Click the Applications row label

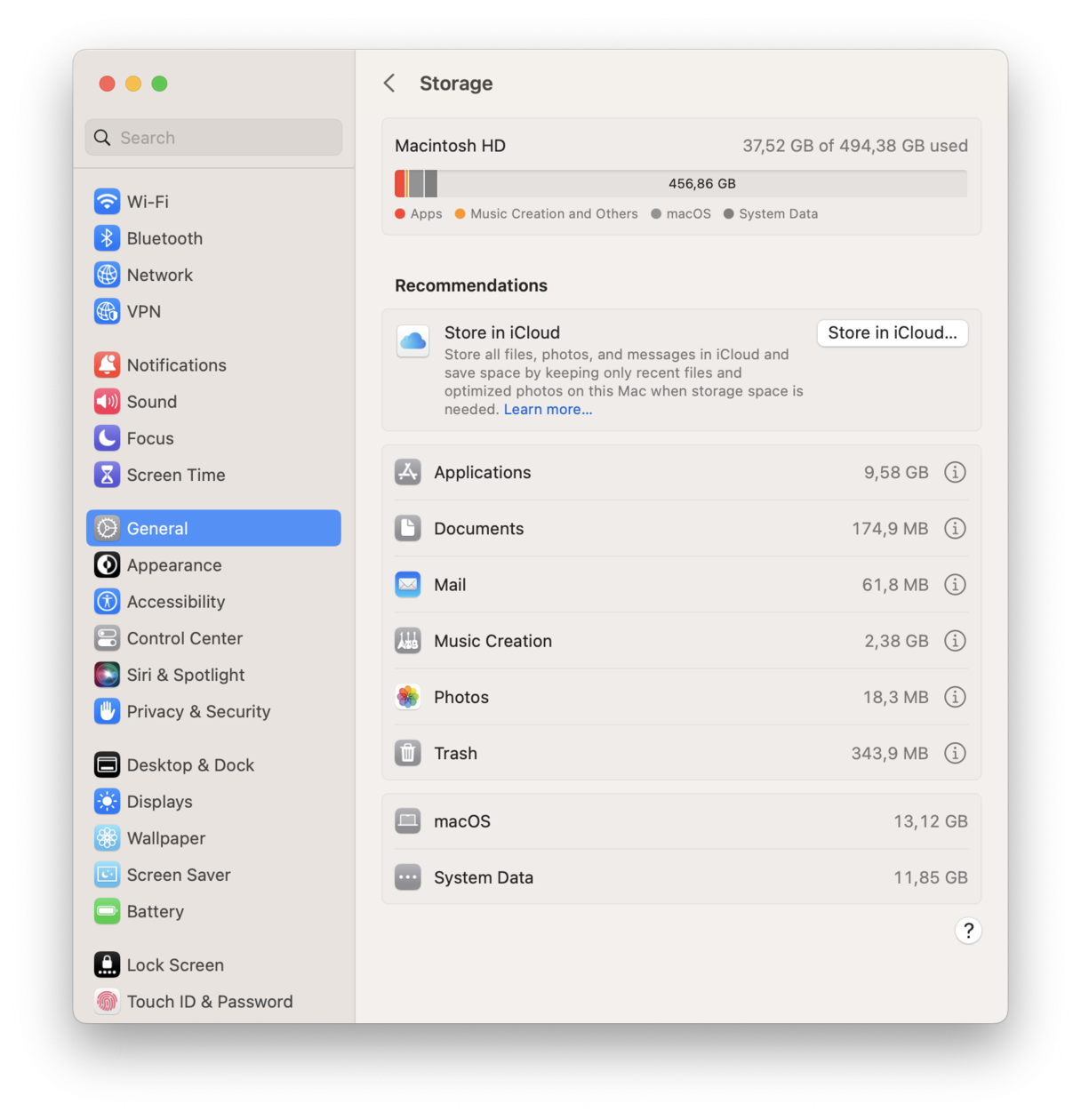[483, 472]
